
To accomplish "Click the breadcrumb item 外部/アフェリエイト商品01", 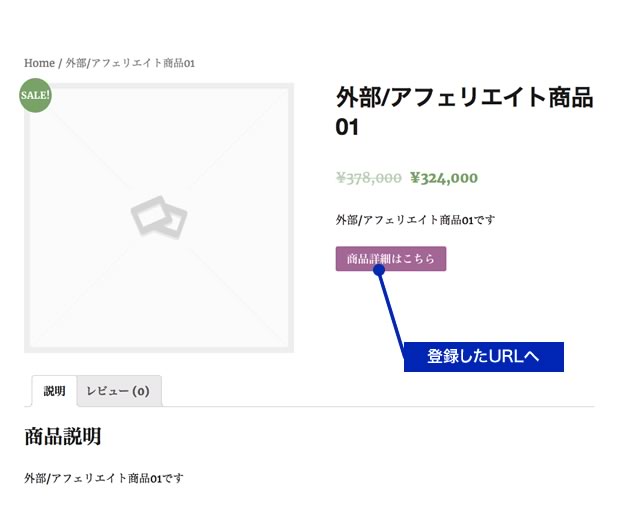I will (130, 63).
